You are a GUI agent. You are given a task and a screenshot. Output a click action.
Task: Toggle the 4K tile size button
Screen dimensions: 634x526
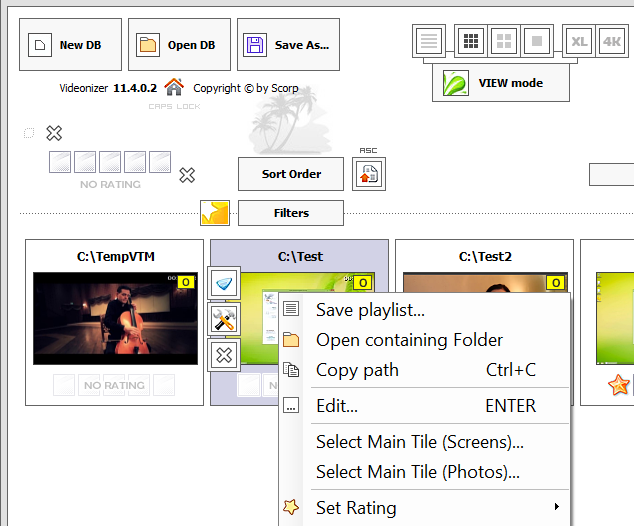coord(612,41)
